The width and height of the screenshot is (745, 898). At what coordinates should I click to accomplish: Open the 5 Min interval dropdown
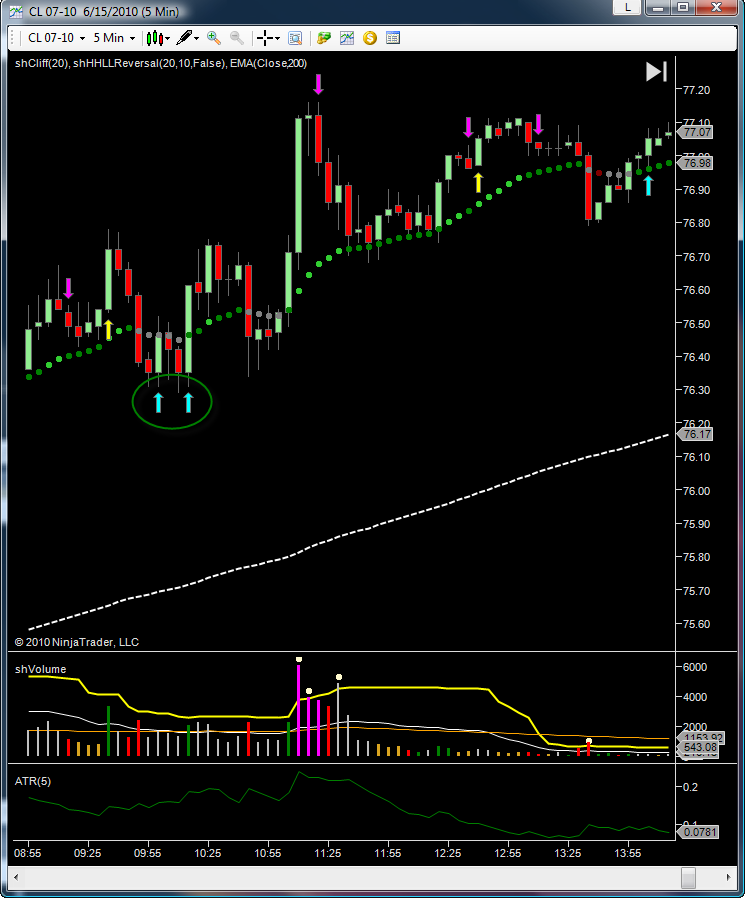(114, 38)
